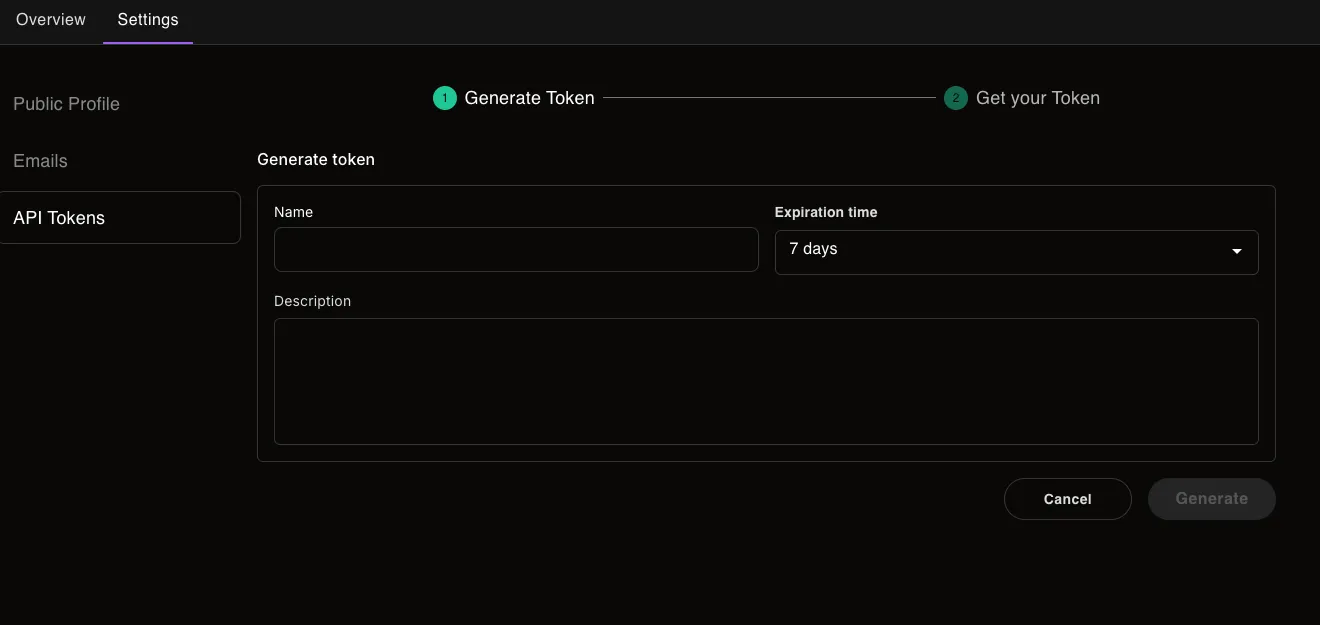Image resolution: width=1320 pixels, height=625 pixels.
Task: Click the Name field label
Action: coord(293,212)
